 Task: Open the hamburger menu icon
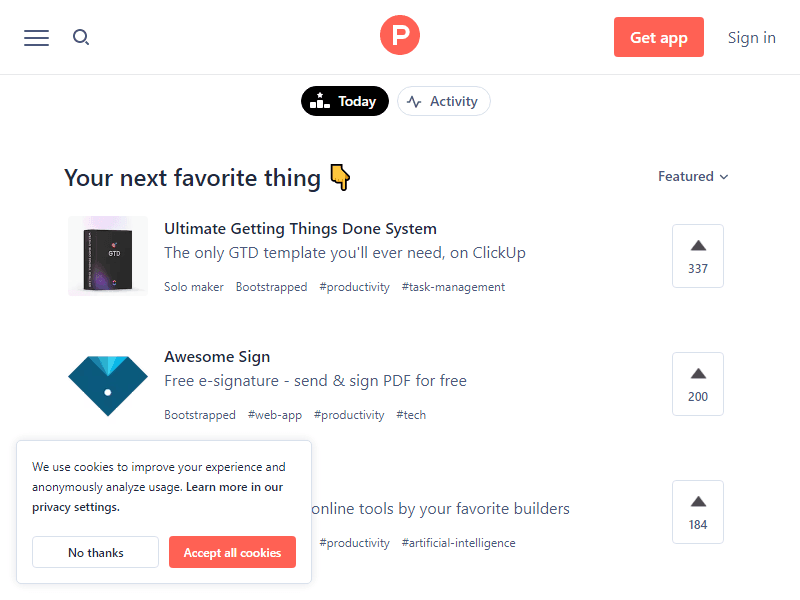[x=37, y=38]
